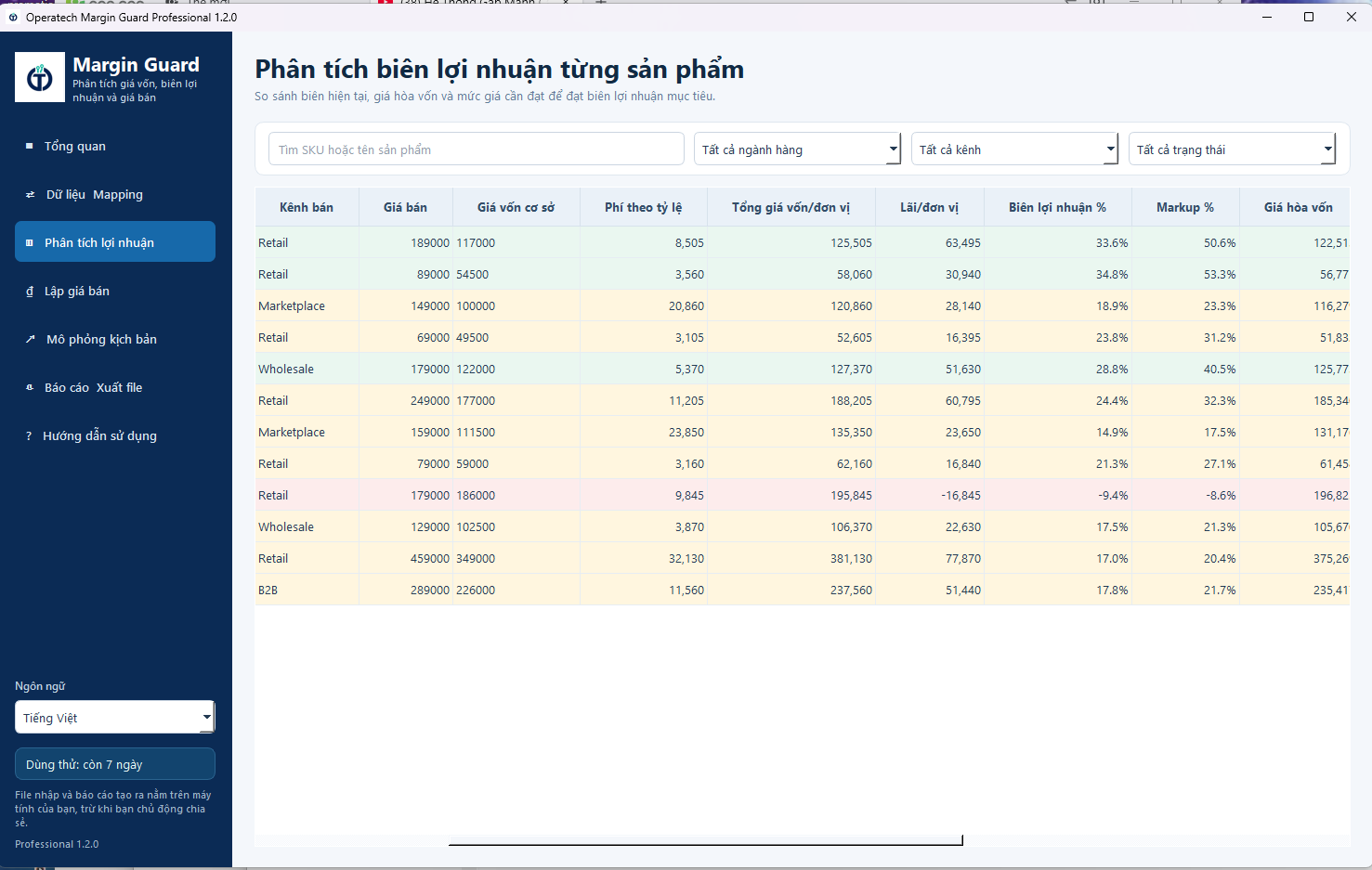Click the 237,560 total cost cell
Image resolution: width=1372 pixels, height=870 pixels.
[791, 590]
